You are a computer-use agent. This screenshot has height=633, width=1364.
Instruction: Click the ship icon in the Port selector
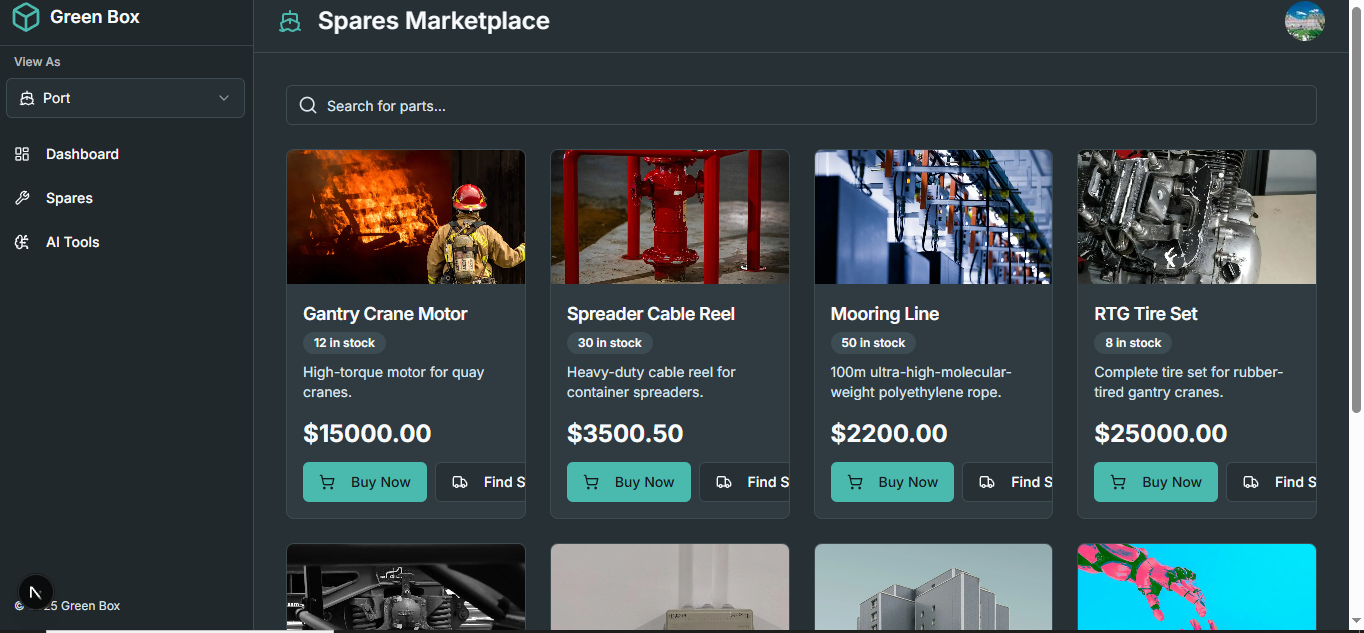click(27, 98)
